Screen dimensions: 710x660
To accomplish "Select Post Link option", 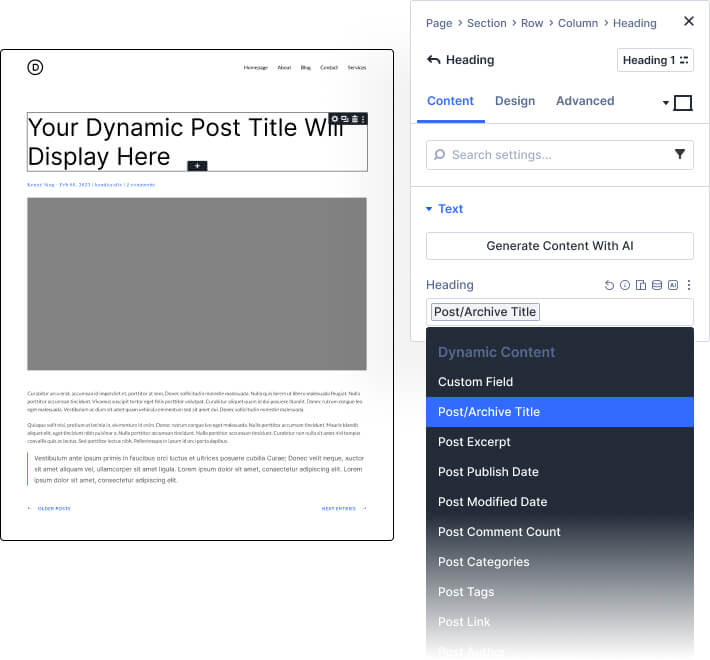I will pyautogui.click(x=560, y=622).
